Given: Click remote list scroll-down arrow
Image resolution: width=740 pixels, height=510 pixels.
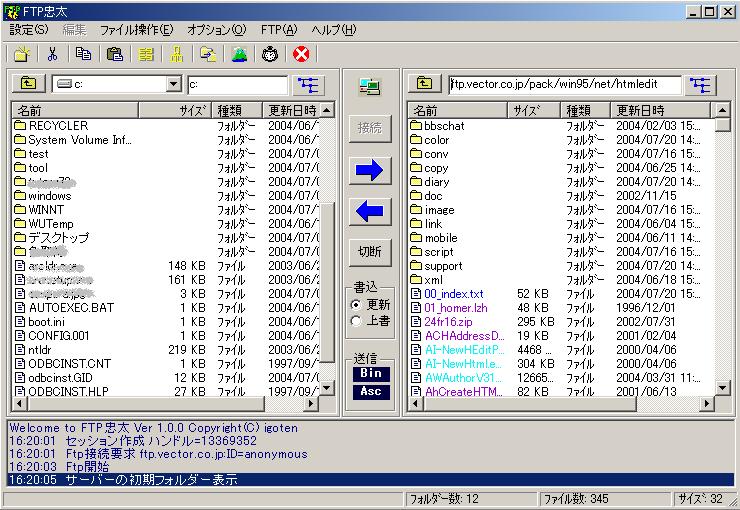Looking at the screenshot, I should 723,388.
